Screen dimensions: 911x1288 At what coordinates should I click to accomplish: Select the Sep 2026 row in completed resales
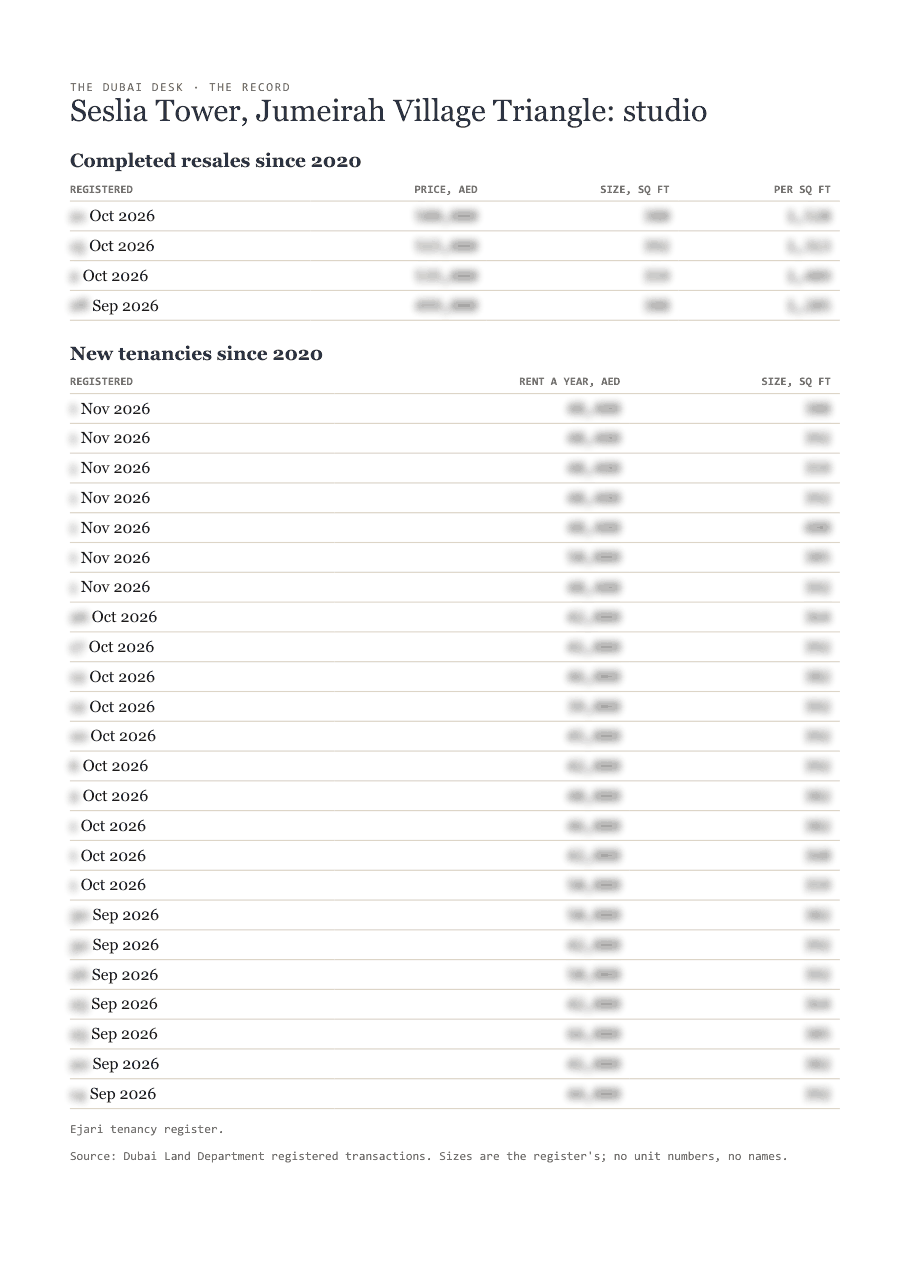(455, 306)
